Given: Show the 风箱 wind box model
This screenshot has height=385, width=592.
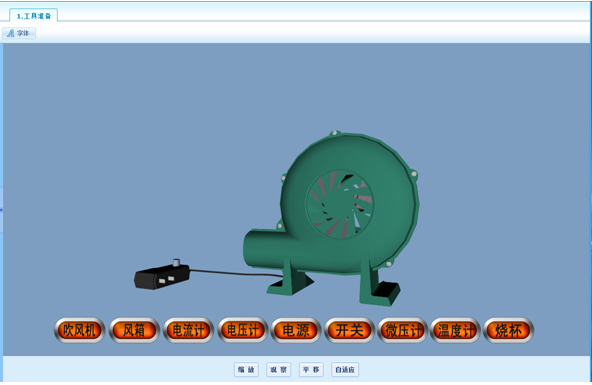Looking at the screenshot, I should (134, 330).
